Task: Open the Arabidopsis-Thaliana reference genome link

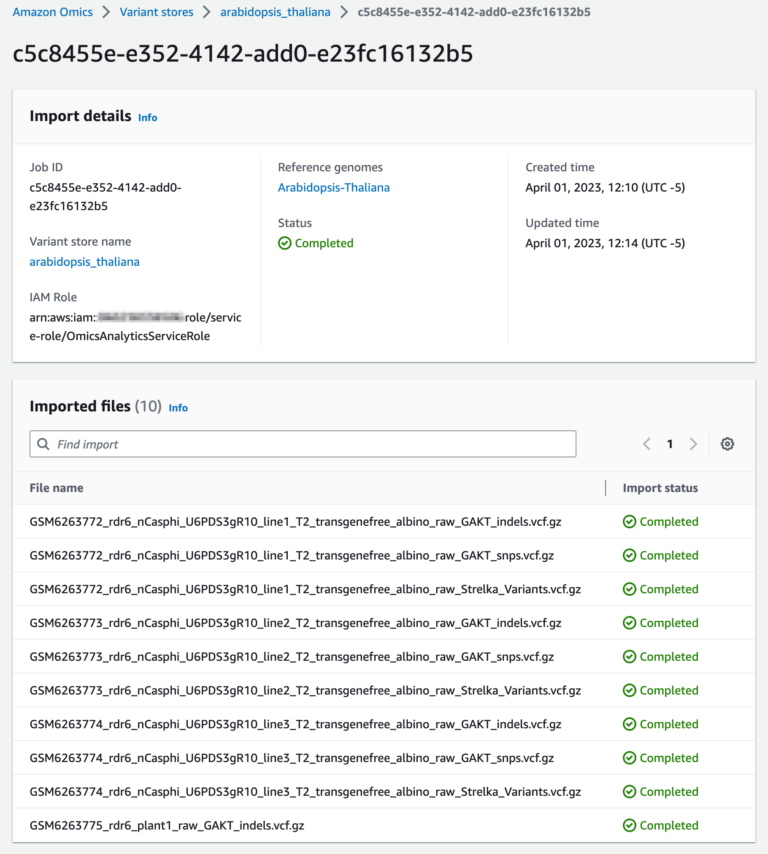Action: point(336,187)
